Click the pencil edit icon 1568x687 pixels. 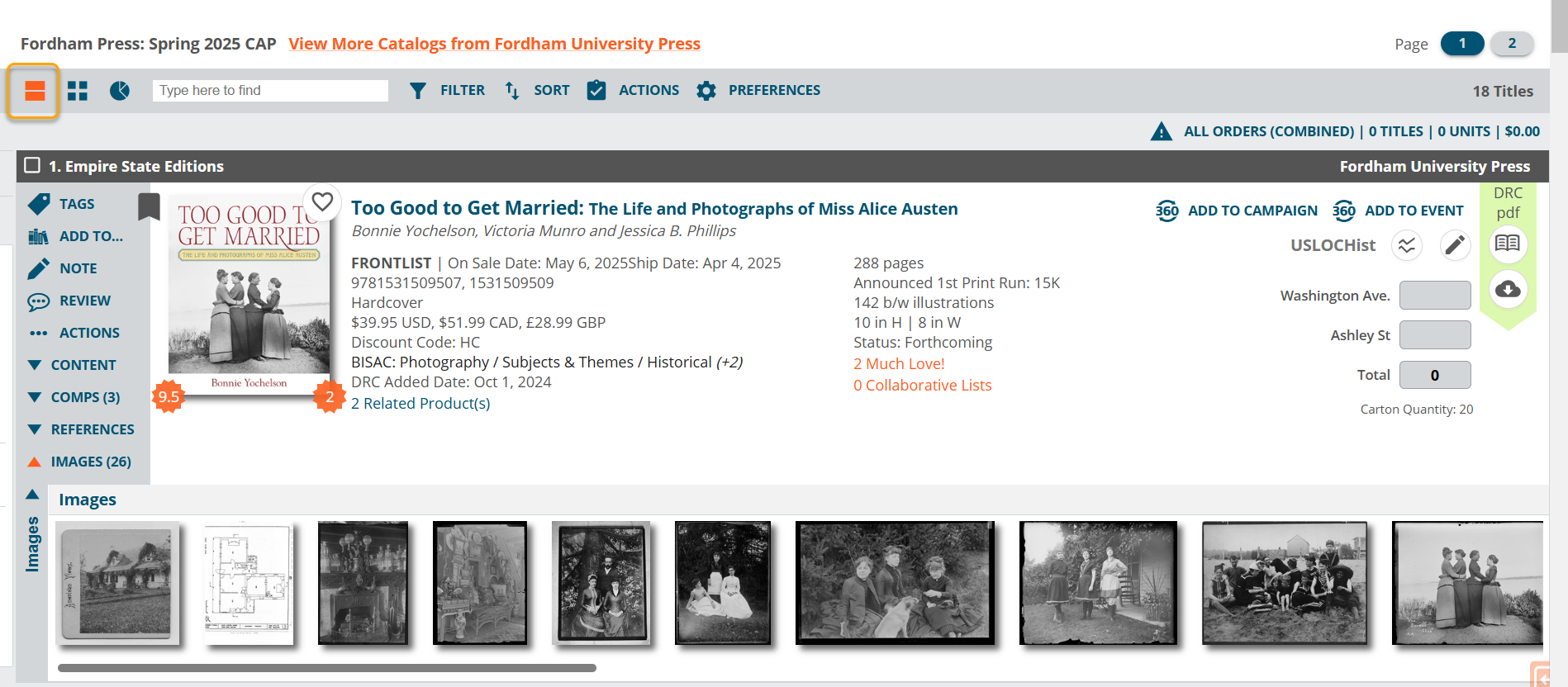pos(1455,245)
